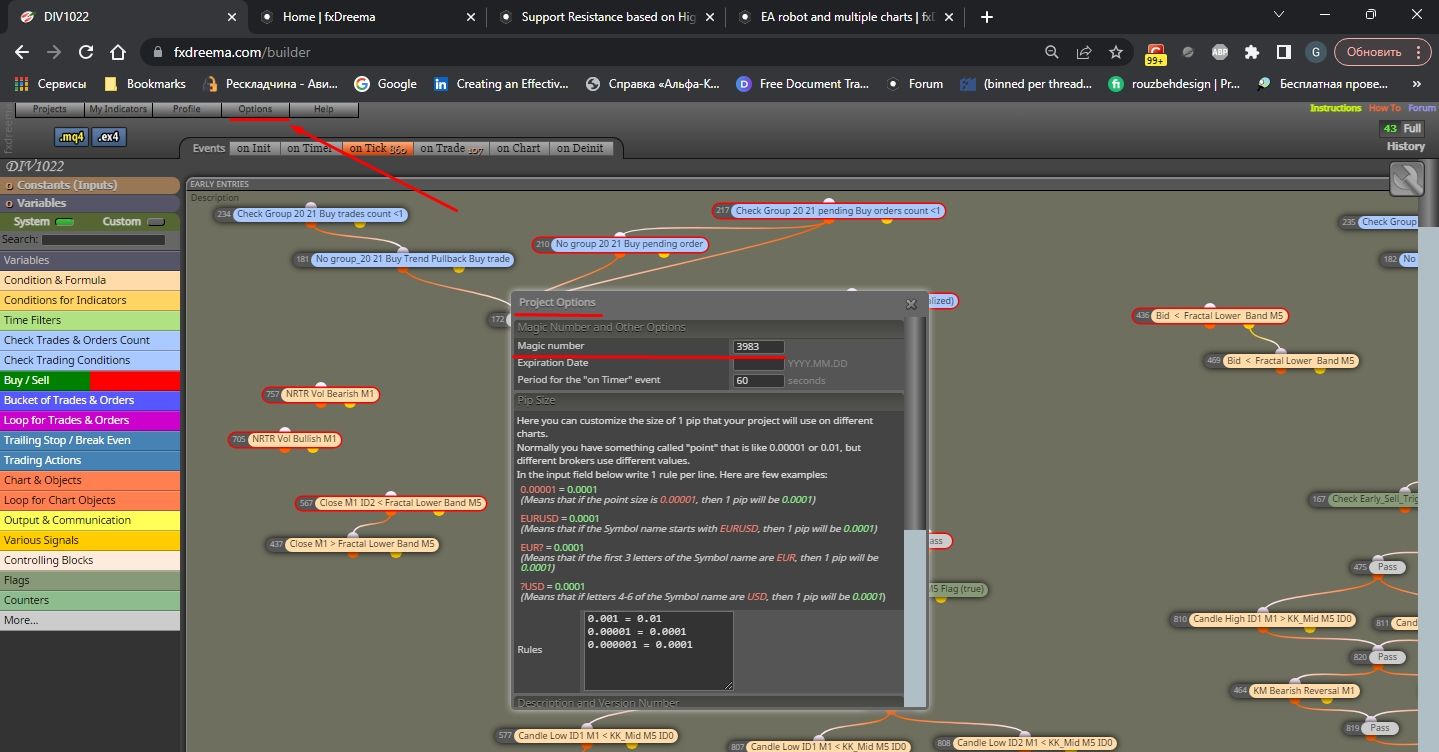Switch to Support Resistance browser tab

coord(607,17)
